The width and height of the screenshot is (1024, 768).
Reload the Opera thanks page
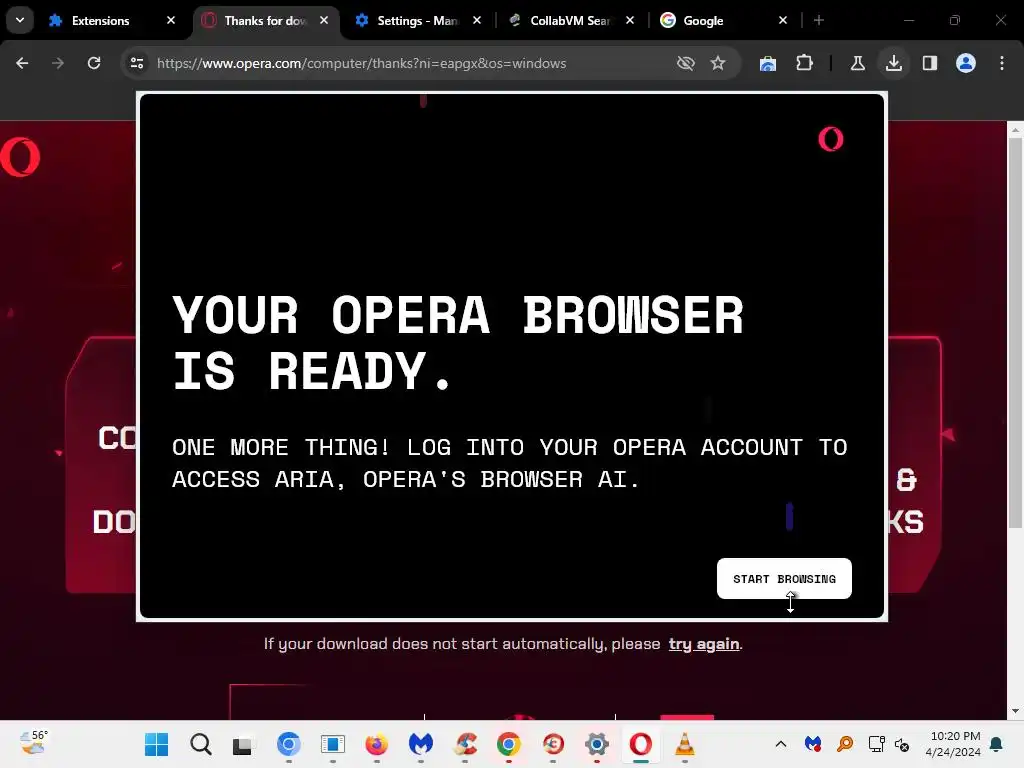(94, 63)
